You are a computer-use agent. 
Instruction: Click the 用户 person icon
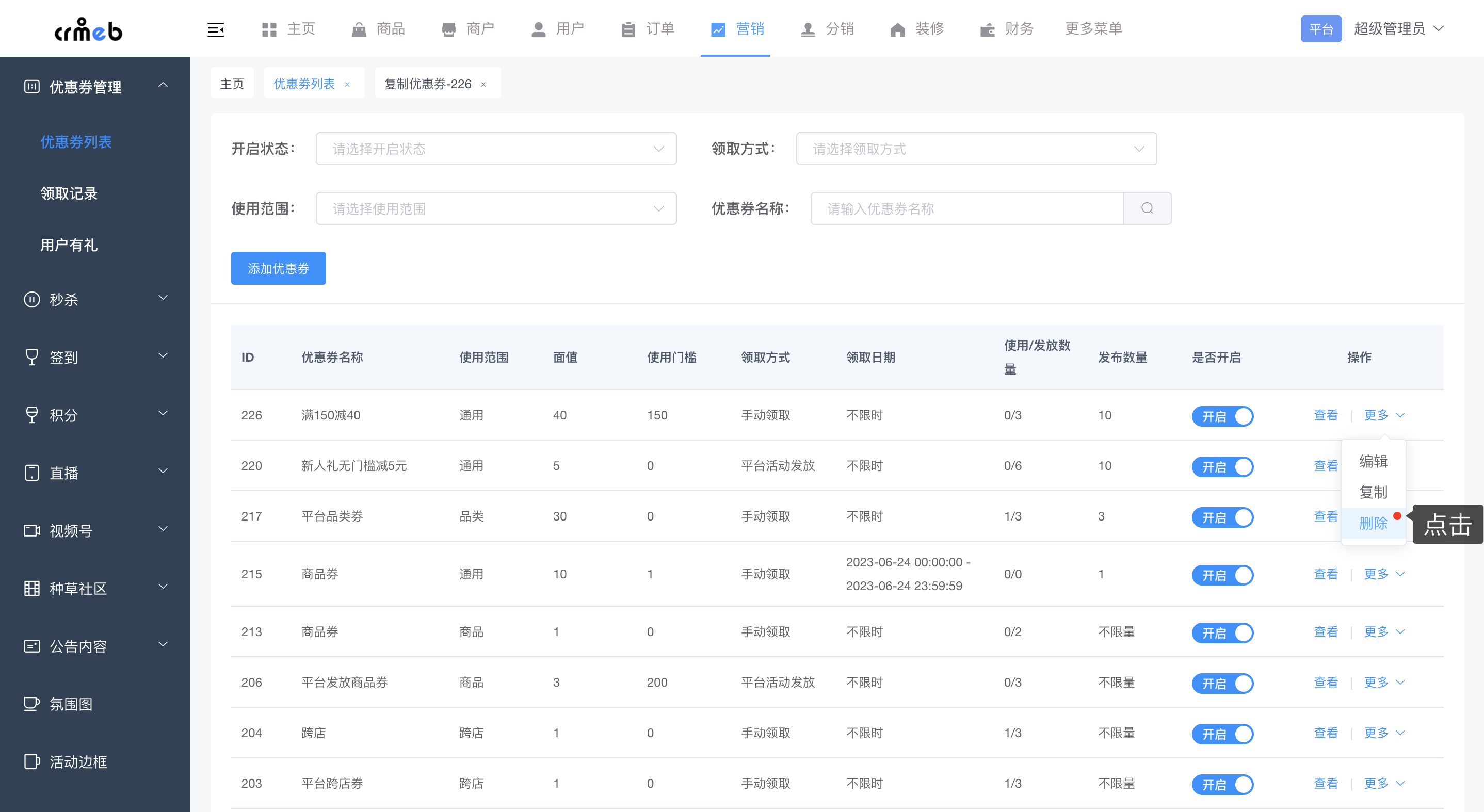pyautogui.click(x=539, y=29)
